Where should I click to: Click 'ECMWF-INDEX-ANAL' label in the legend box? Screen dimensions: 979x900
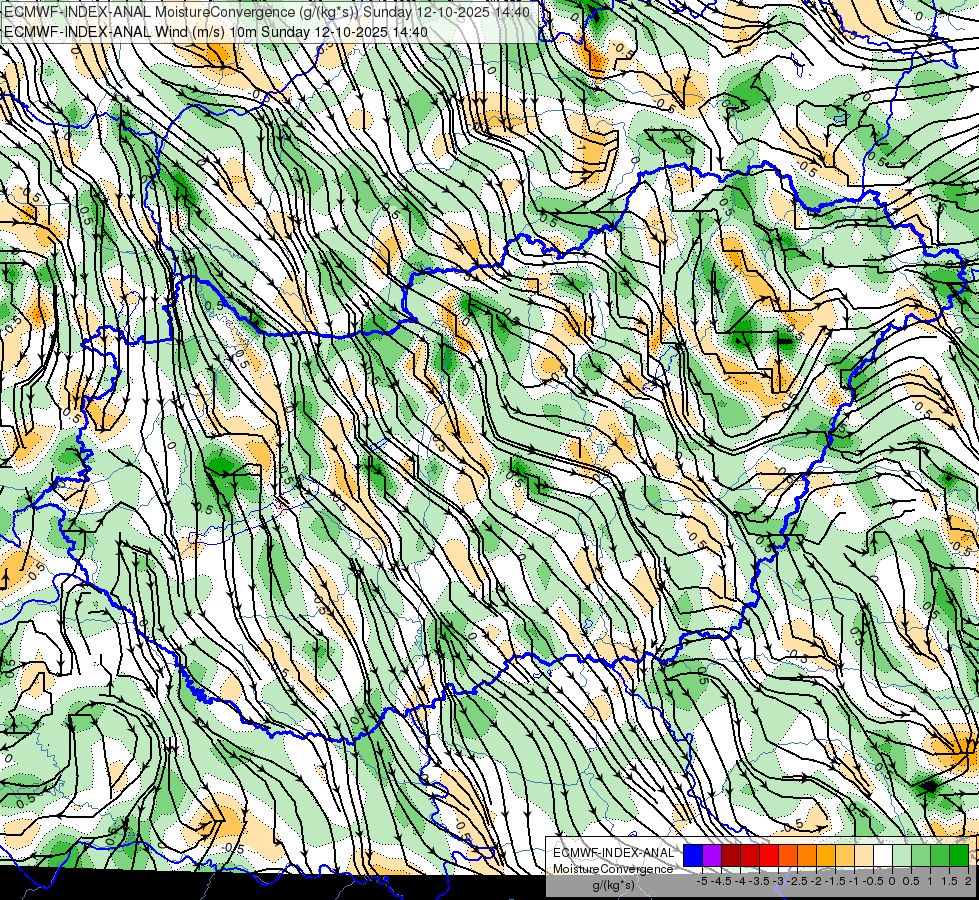[614, 853]
